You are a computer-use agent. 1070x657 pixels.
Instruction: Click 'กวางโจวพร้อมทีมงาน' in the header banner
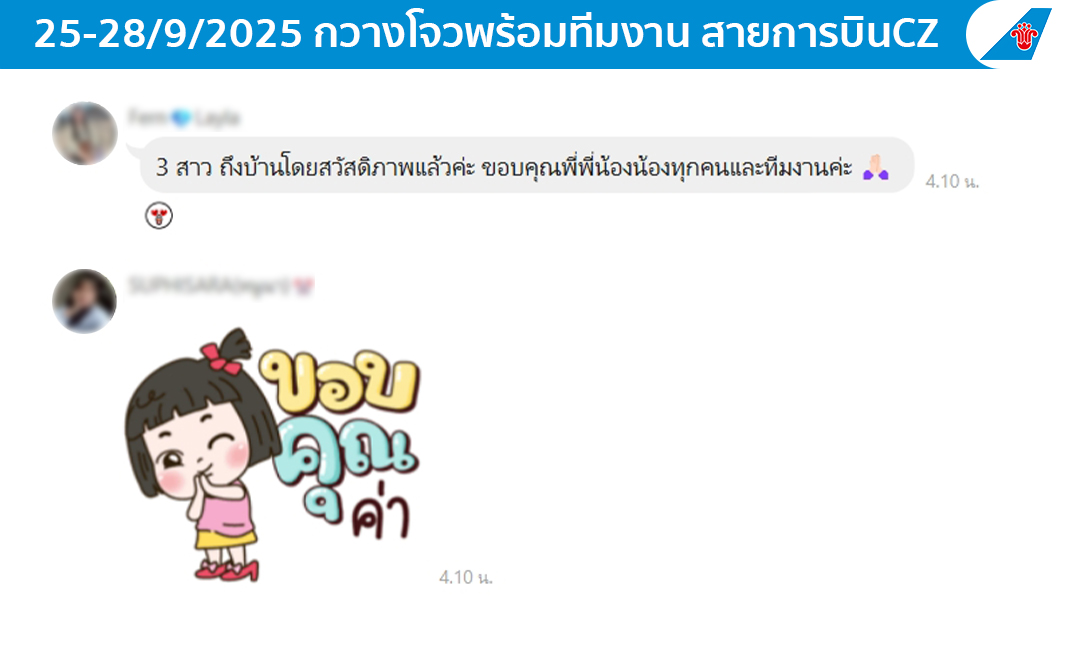(502, 33)
